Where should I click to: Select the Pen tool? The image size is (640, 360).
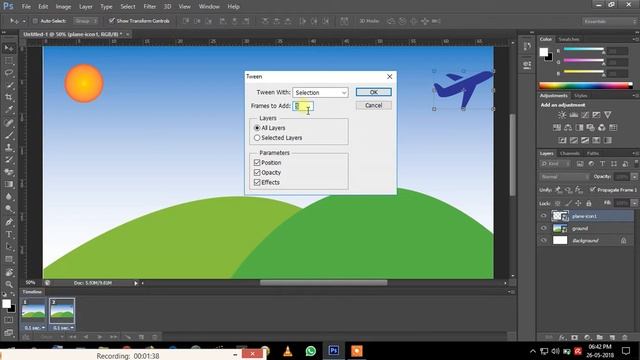[x=9, y=222]
